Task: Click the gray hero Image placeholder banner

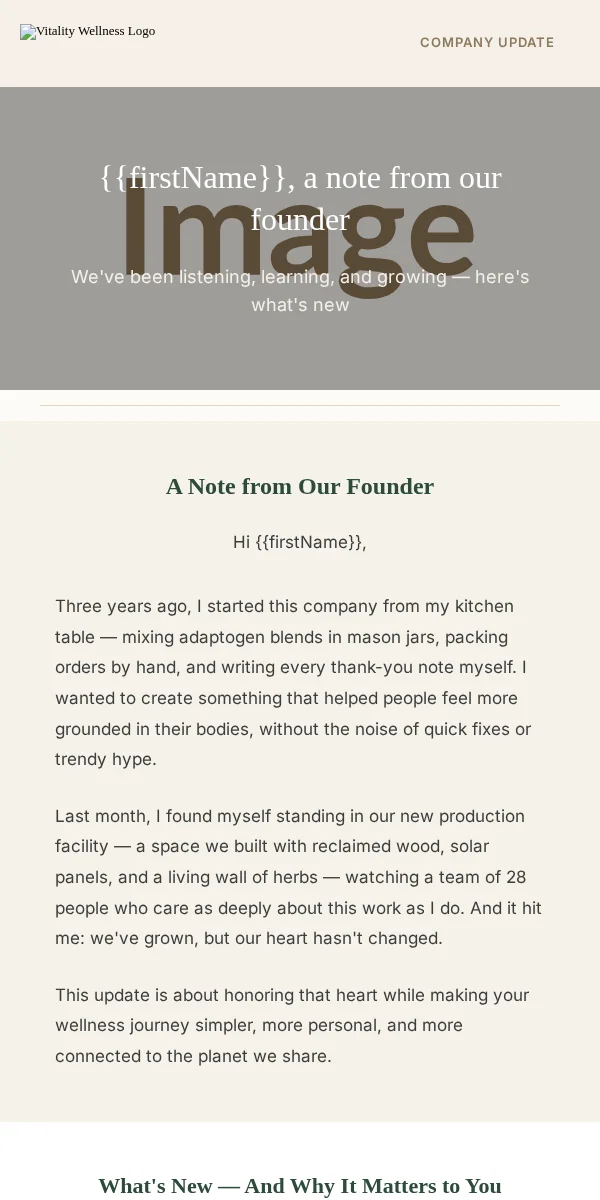Action: click(x=300, y=238)
